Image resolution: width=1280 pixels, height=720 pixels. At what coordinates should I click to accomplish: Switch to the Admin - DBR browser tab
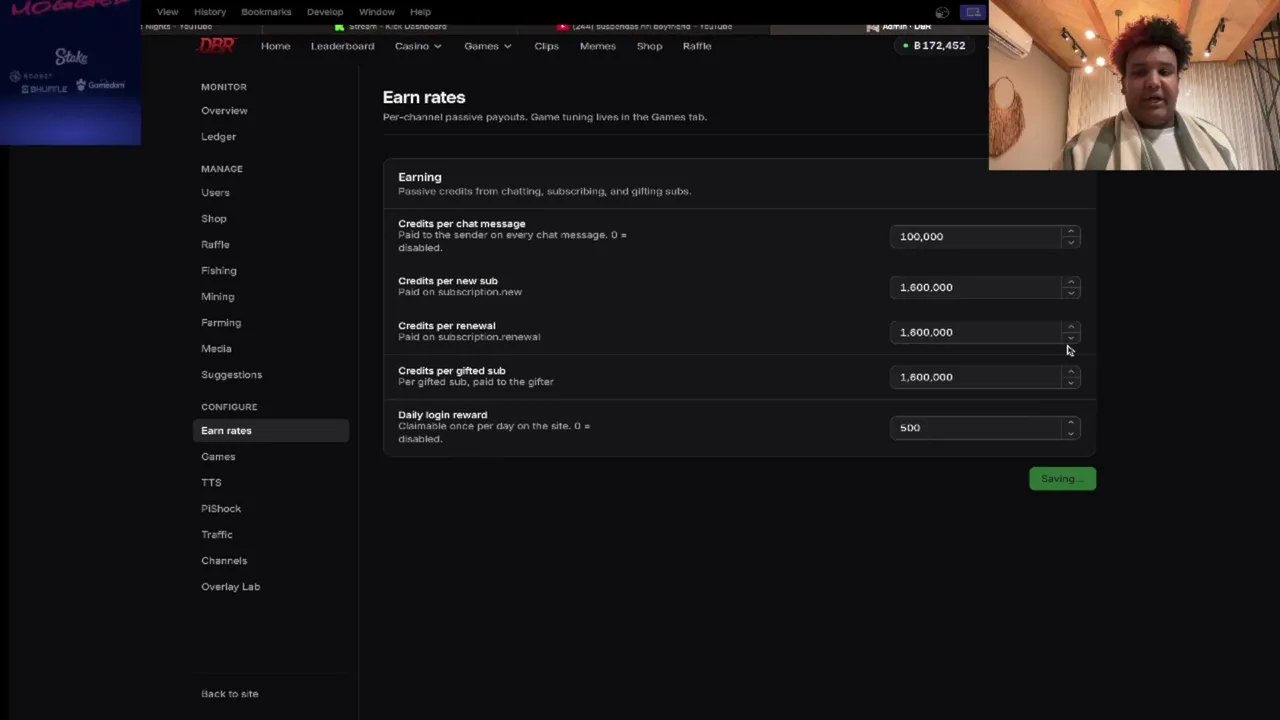[x=900, y=27]
